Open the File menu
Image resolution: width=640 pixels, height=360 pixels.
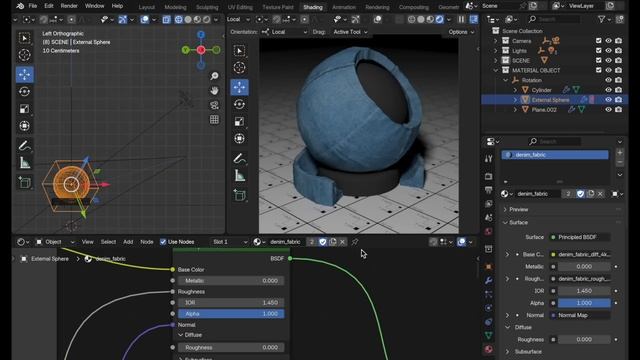point(33,6)
